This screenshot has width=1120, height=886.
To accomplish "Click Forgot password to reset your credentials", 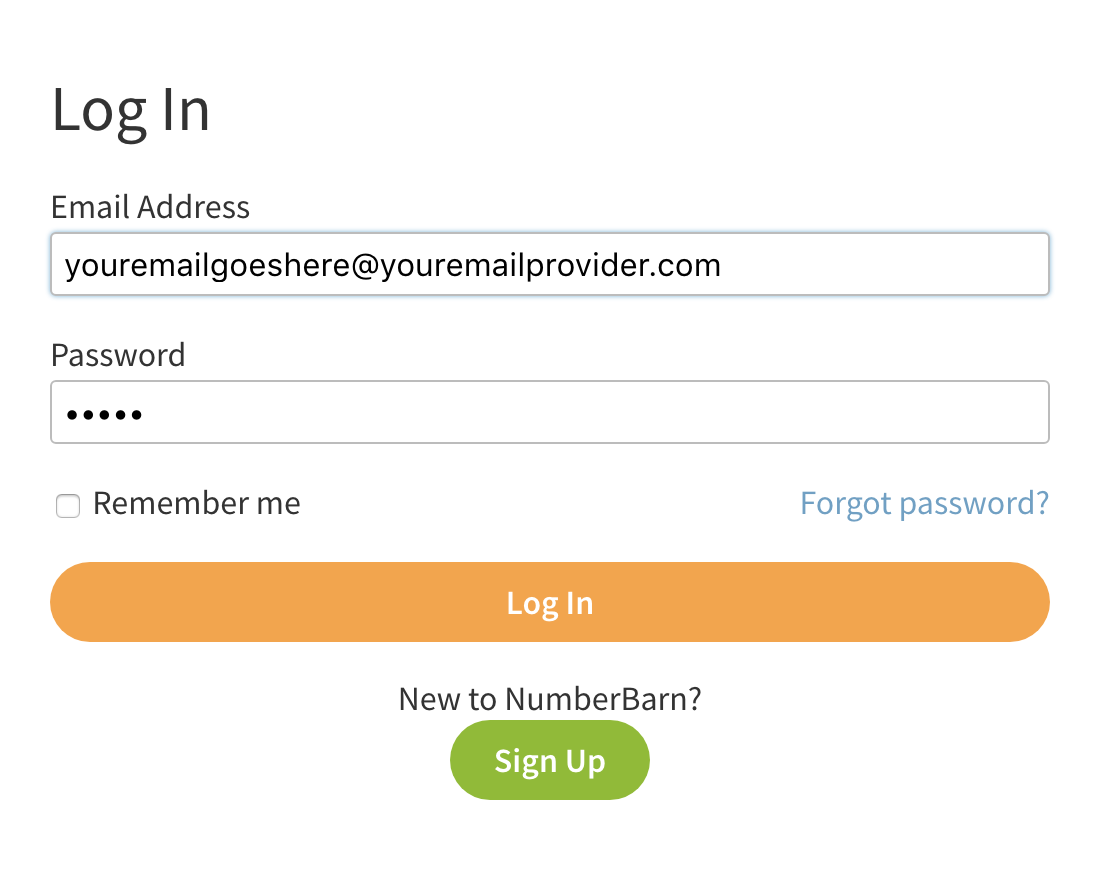I will click(924, 503).
